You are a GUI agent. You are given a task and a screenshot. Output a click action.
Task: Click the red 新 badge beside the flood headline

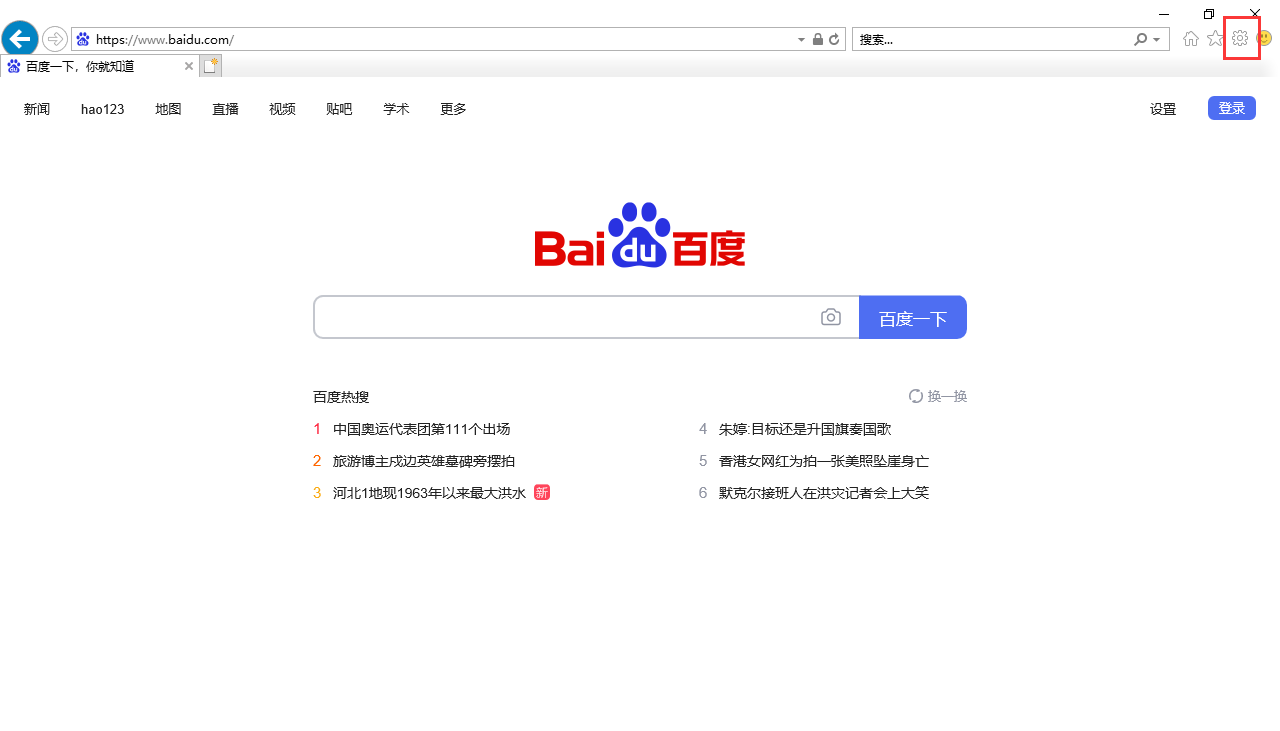[542, 492]
